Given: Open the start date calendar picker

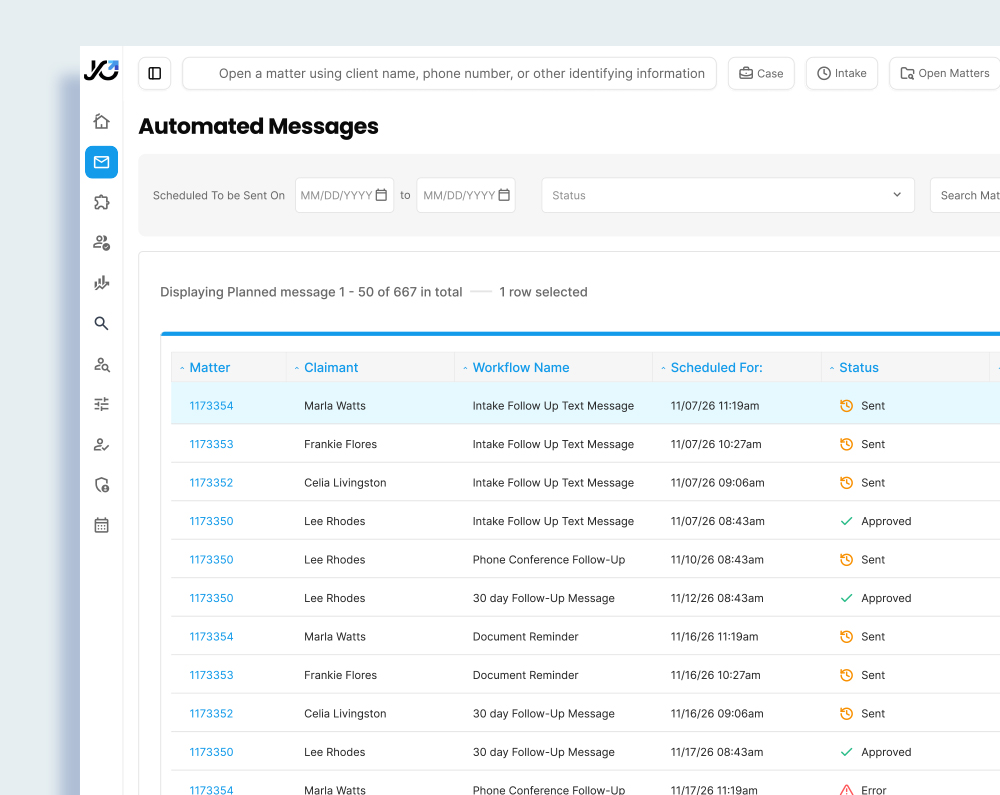Looking at the screenshot, I should pos(381,195).
